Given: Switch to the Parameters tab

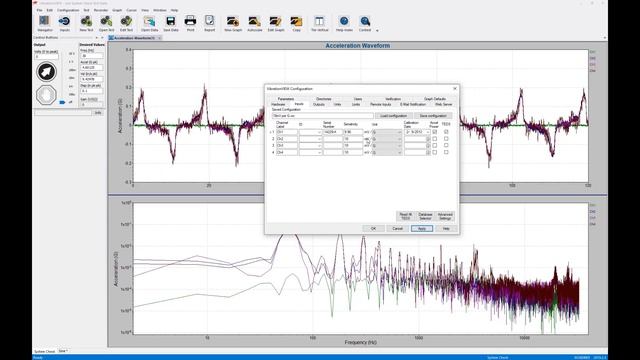Looking at the screenshot, I should pyautogui.click(x=286, y=99).
